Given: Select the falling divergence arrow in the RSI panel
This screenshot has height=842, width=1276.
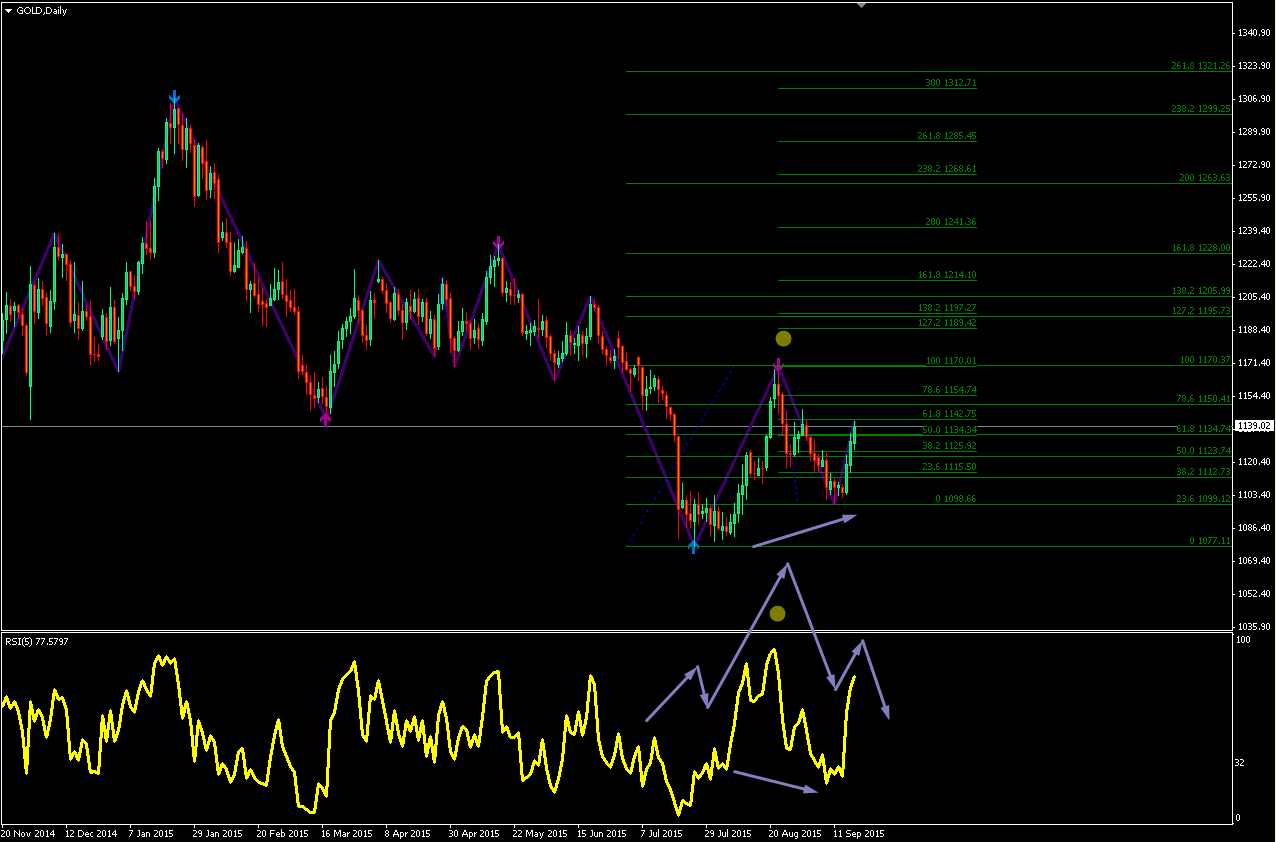Looking at the screenshot, I should (775, 782).
